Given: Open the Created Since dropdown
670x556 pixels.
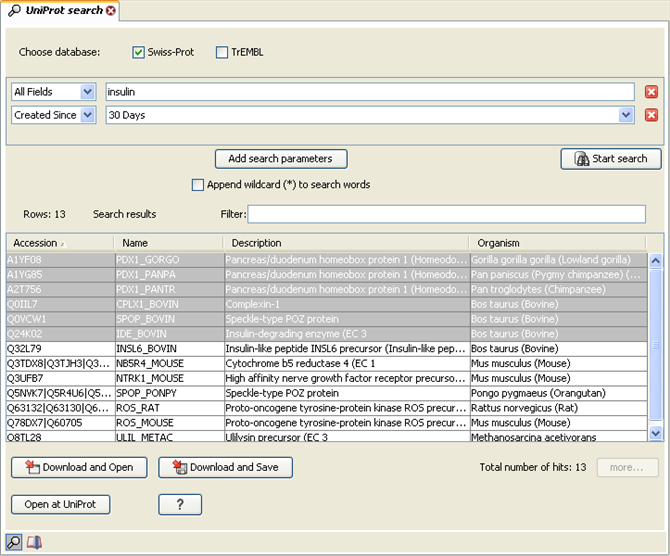Looking at the screenshot, I should 88,115.
